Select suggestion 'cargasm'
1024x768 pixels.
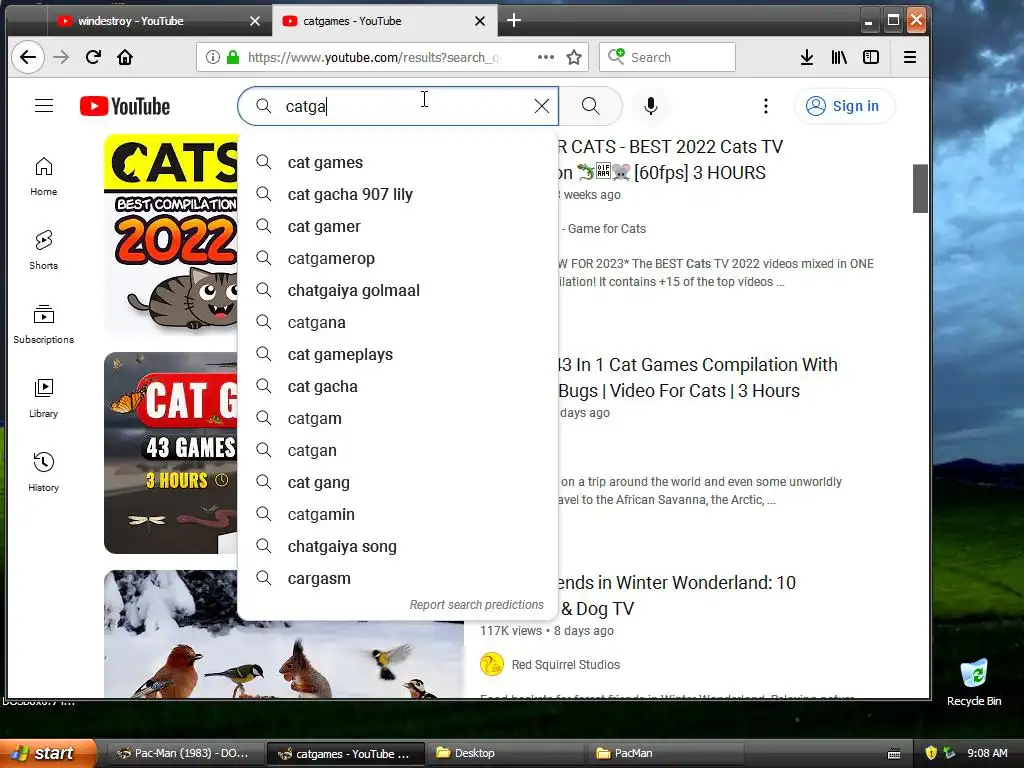coord(398,579)
